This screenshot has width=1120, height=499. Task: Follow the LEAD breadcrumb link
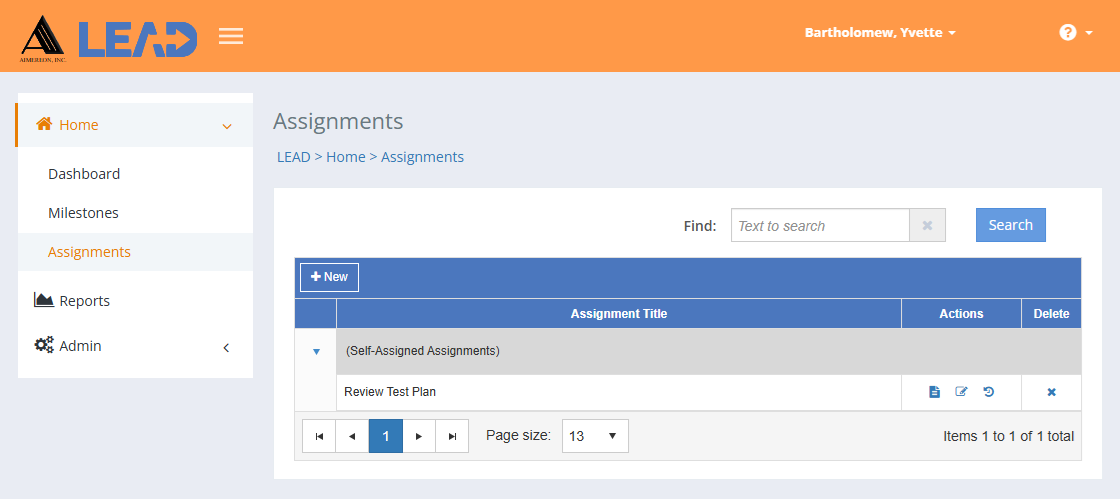294,157
